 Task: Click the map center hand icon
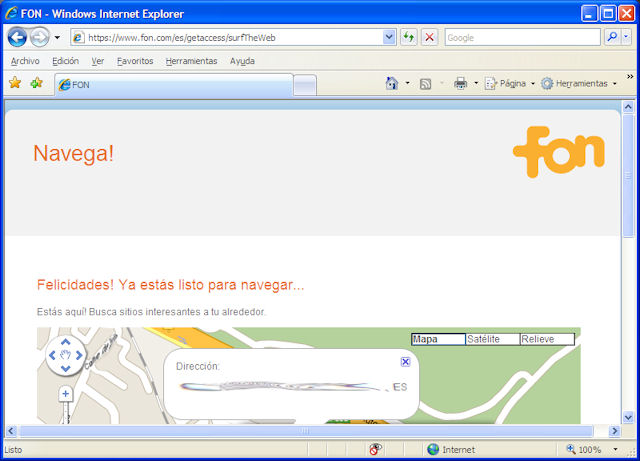(x=65, y=355)
